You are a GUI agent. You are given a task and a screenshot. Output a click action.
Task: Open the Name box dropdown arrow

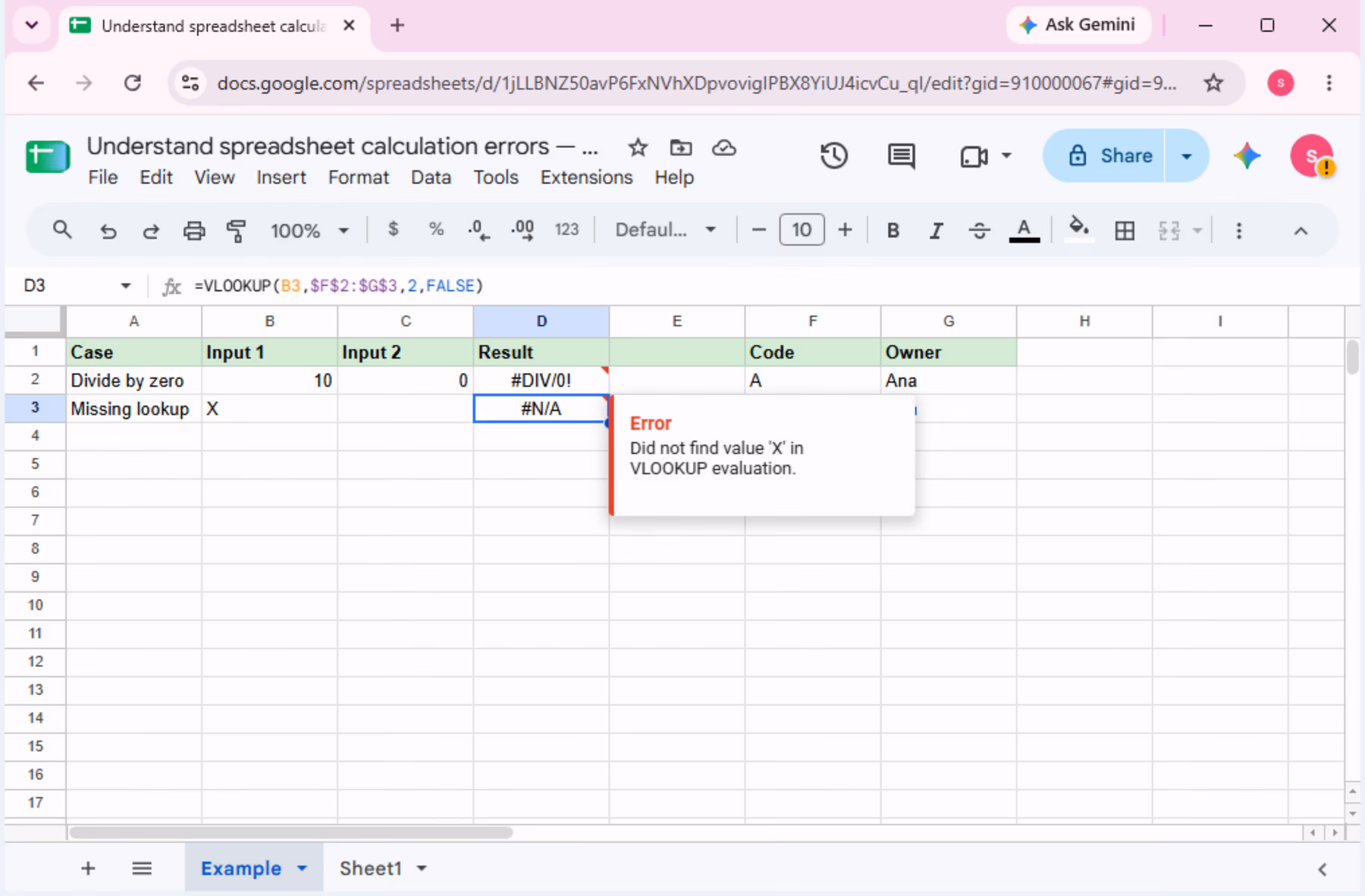pos(126,286)
